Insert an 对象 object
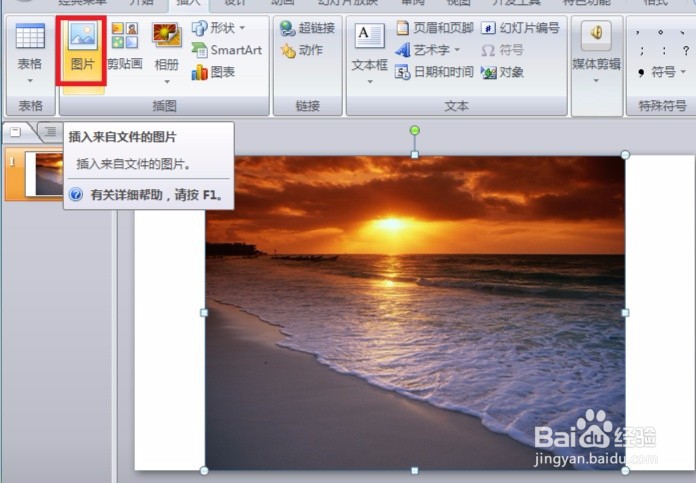 [502, 72]
